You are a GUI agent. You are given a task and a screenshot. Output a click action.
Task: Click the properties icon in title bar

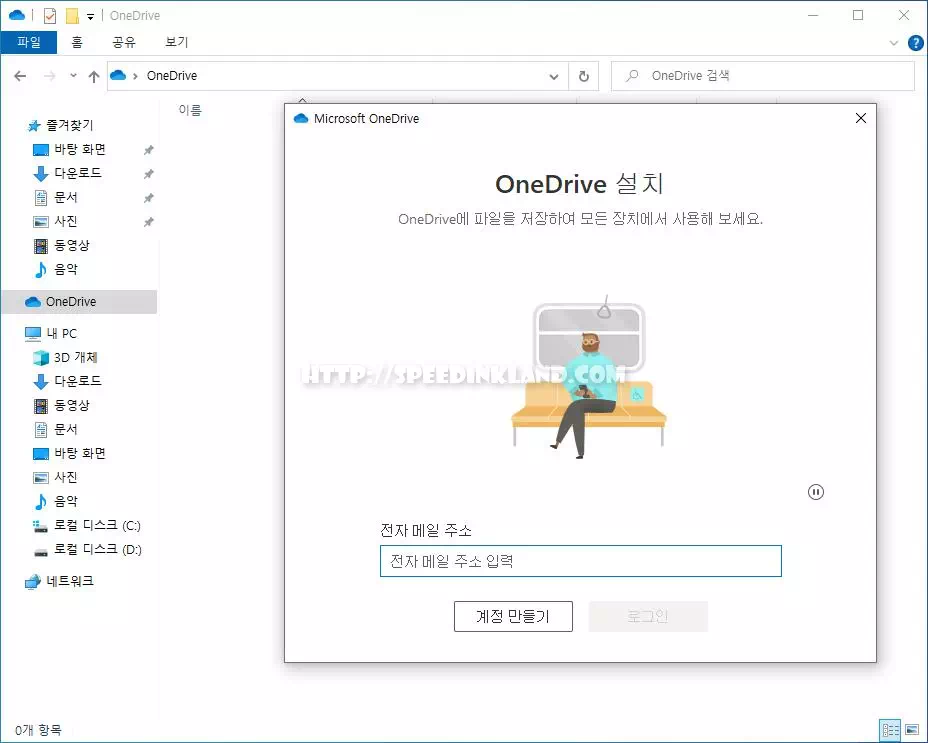tap(50, 16)
